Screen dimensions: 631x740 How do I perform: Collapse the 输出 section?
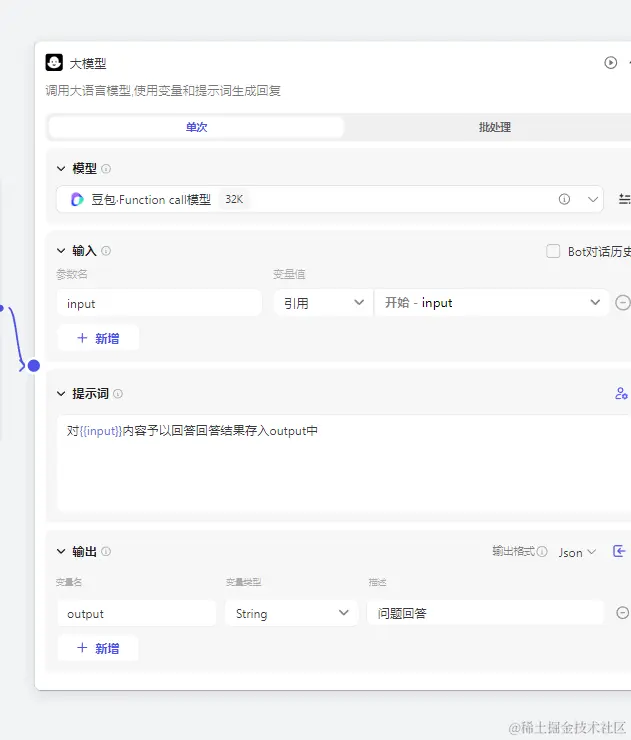[x=61, y=551]
